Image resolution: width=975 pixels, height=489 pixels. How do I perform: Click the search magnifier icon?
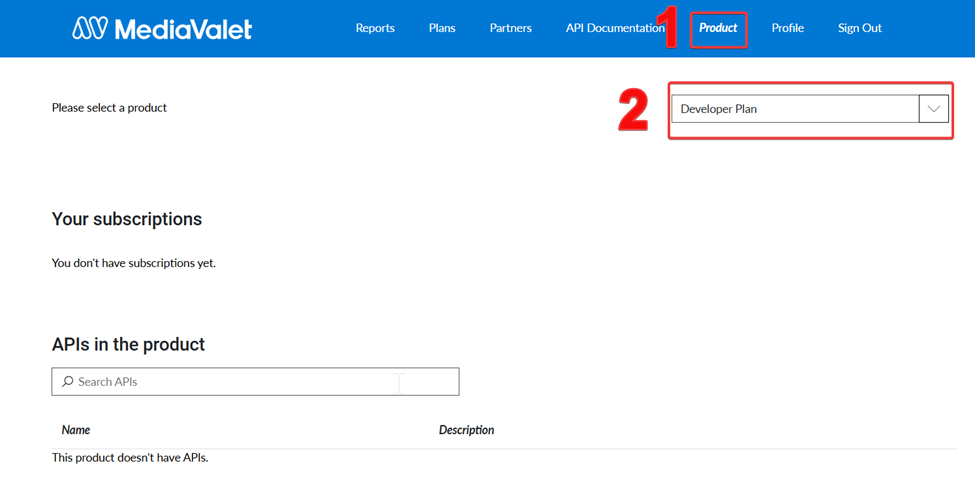coord(67,381)
